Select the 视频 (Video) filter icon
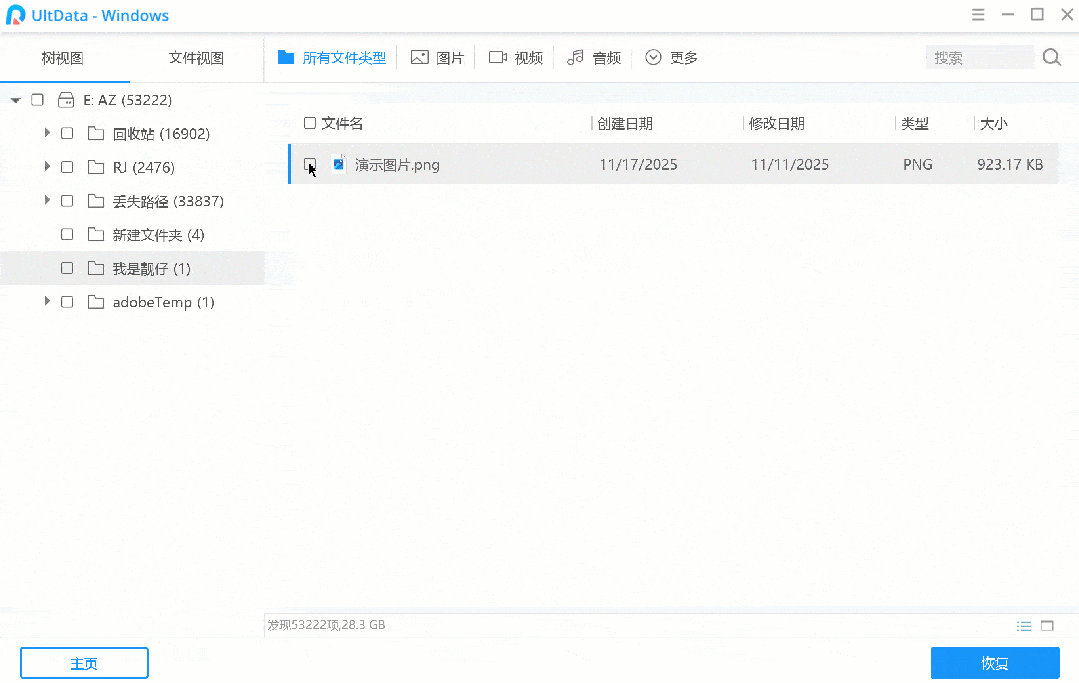 [x=499, y=57]
